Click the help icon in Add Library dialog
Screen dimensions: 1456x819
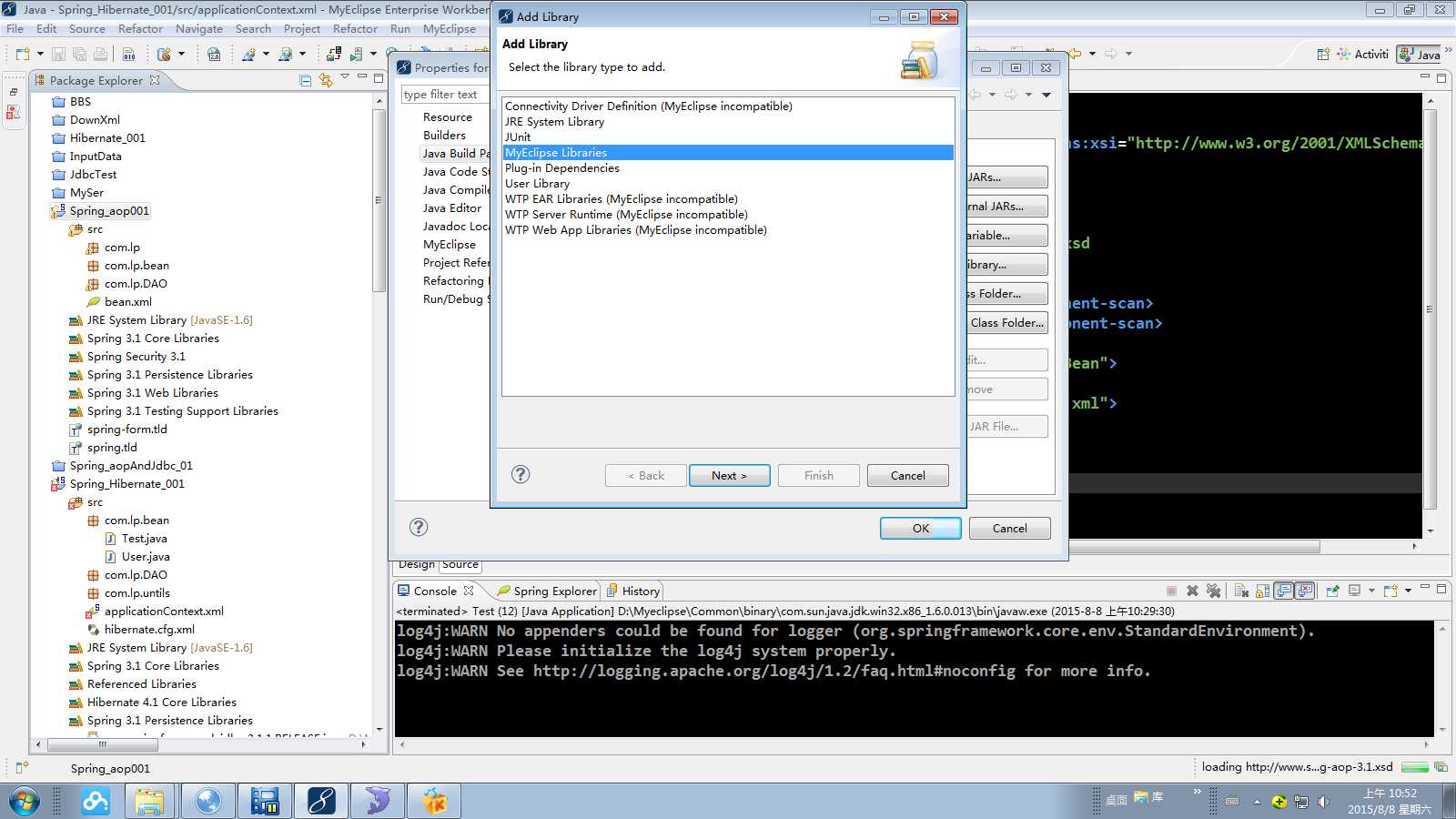pos(521,474)
